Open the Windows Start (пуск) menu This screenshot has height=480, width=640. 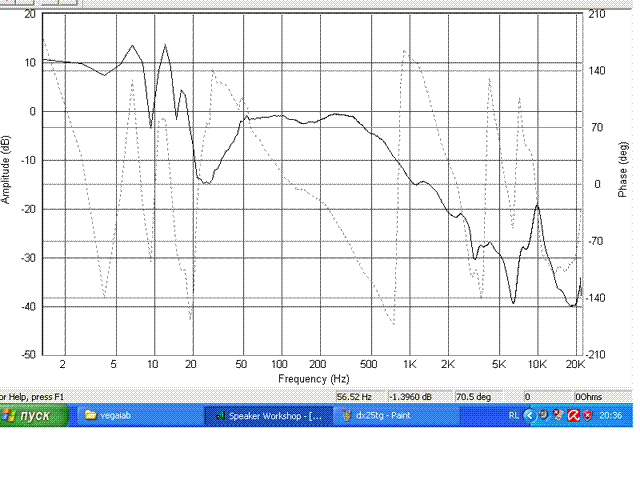33,416
